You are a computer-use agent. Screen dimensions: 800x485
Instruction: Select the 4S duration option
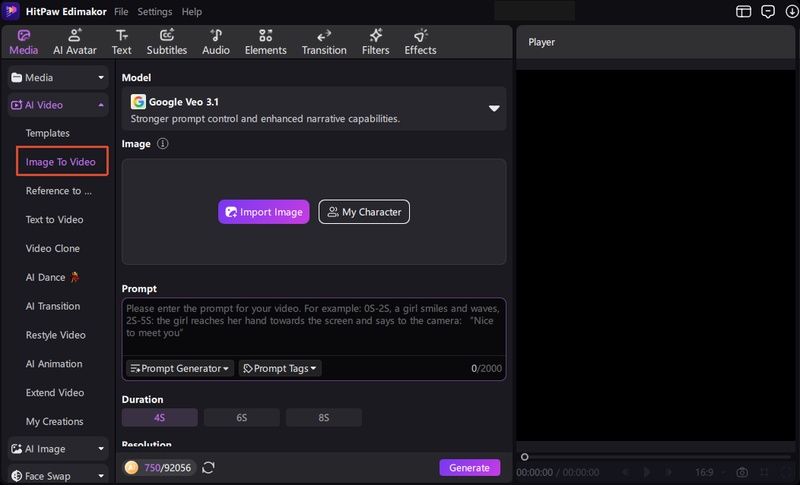(160, 418)
